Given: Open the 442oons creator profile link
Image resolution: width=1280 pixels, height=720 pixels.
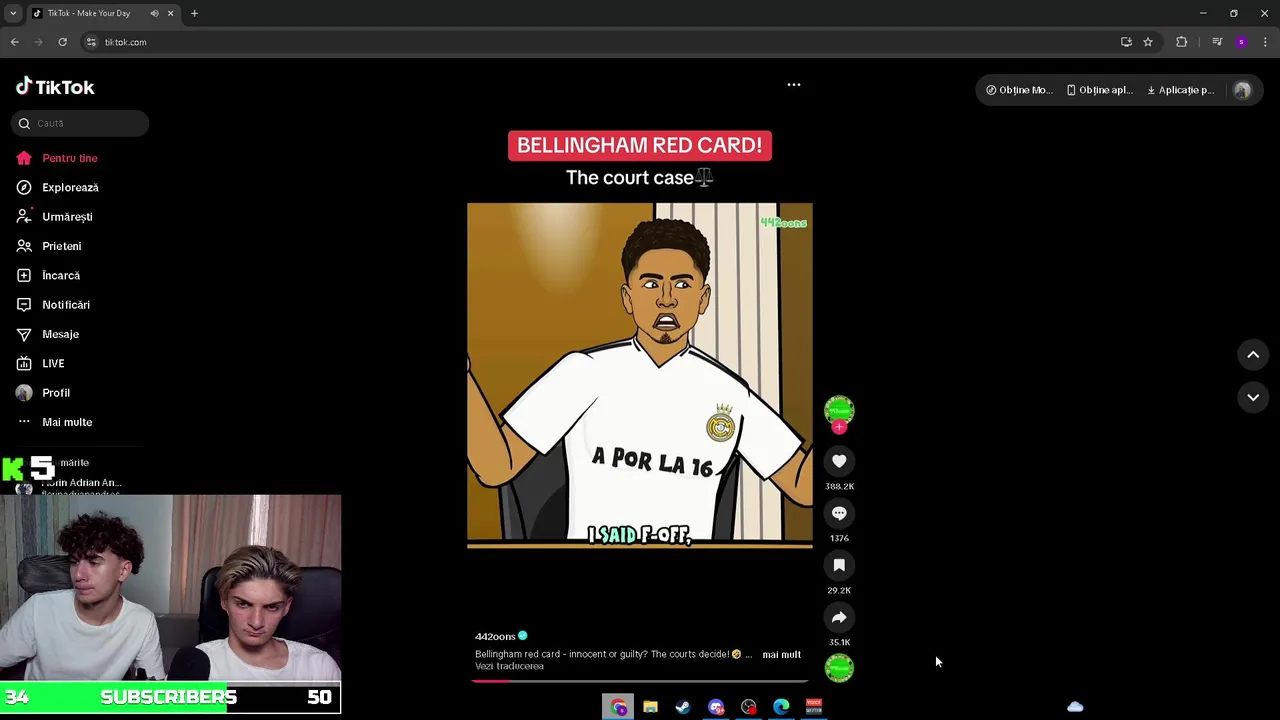Looking at the screenshot, I should pyautogui.click(x=495, y=636).
